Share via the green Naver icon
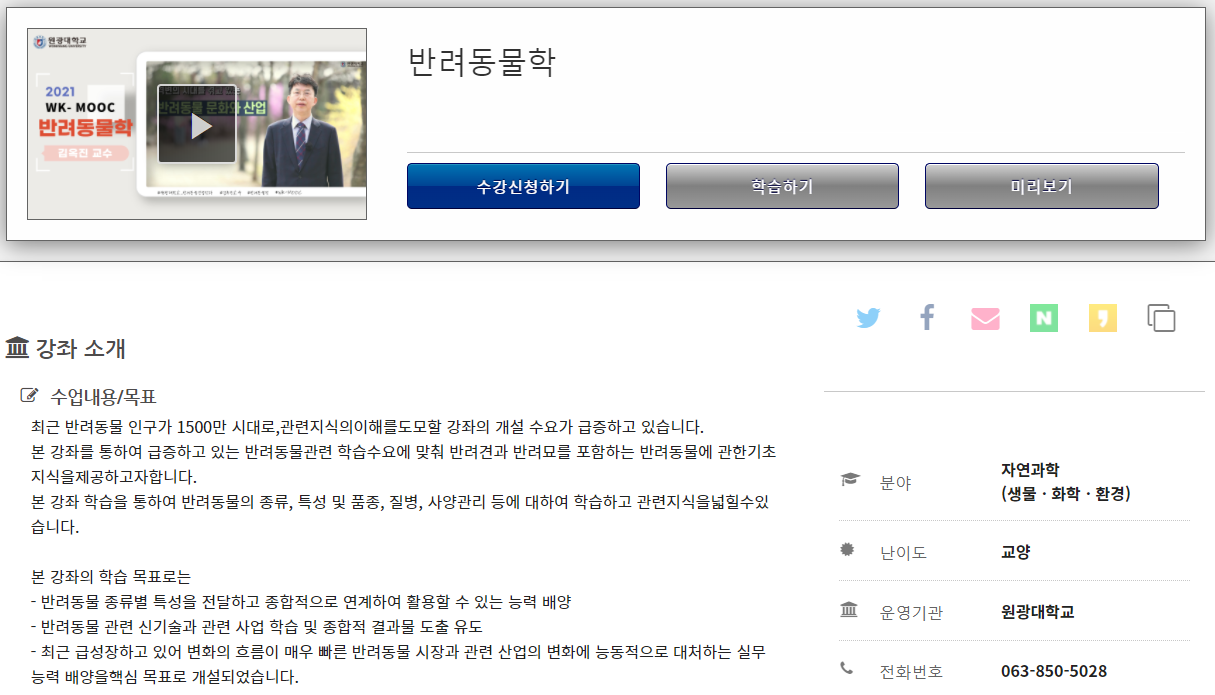The image size is (1215, 695). pyautogui.click(x=1044, y=319)
